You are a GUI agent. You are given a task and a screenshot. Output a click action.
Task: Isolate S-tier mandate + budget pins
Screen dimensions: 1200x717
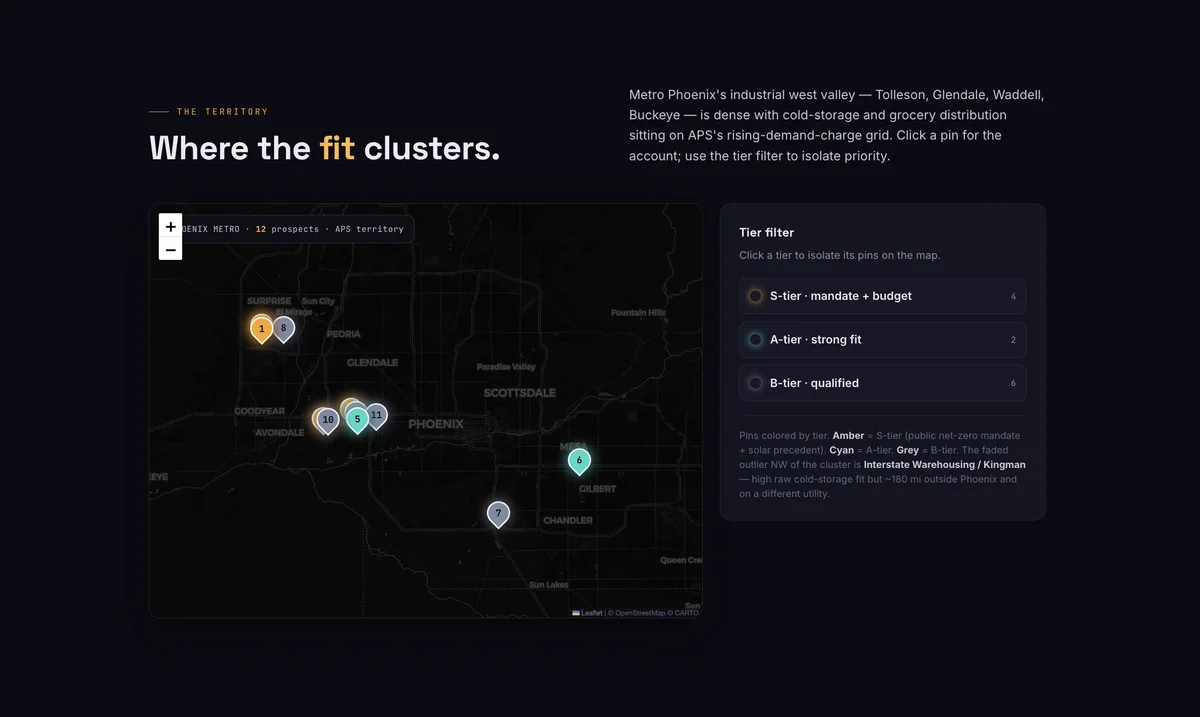pos(883,296)
